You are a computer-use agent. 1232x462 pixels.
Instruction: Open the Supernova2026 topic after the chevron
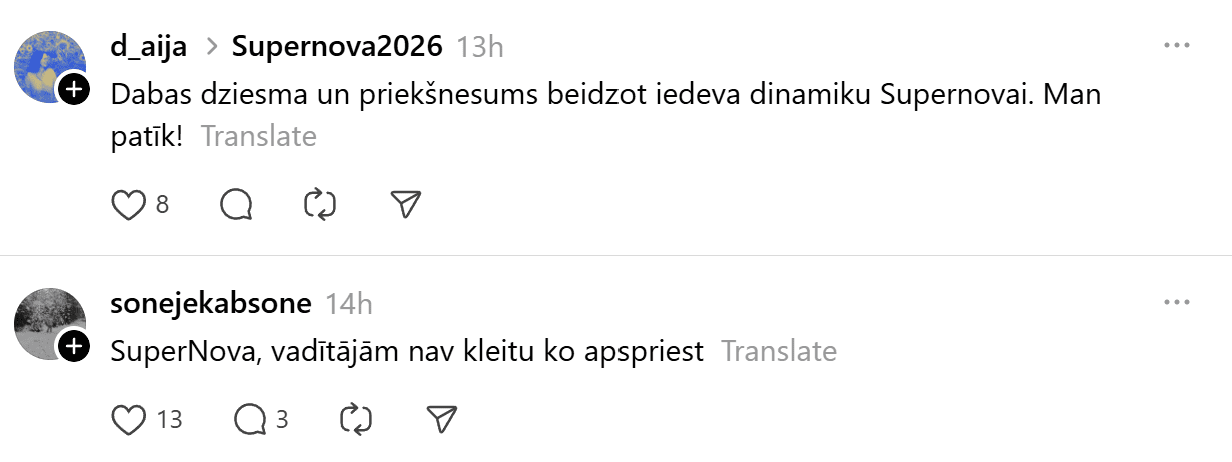(x=336, y=46)
